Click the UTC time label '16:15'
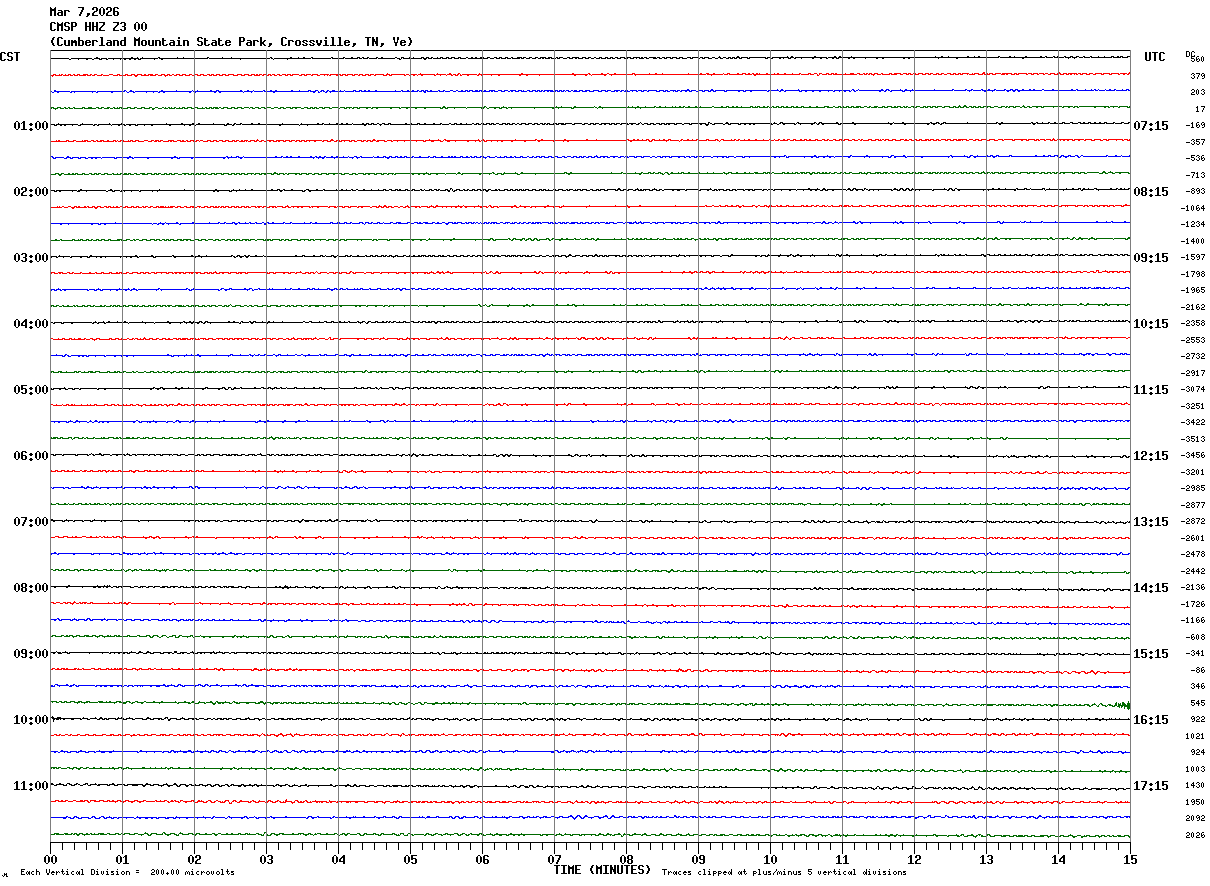This screenshot has height=886, width=1210. click(1151, 720)
